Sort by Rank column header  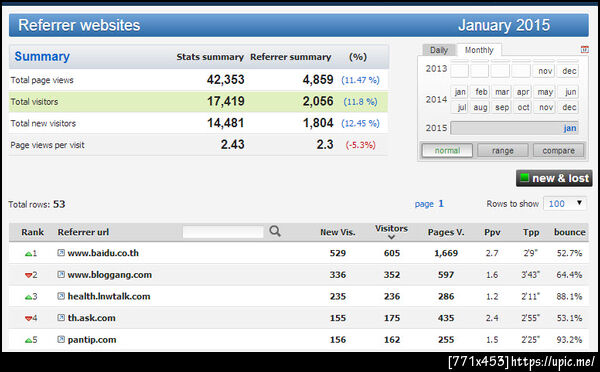tap(33, 232)
